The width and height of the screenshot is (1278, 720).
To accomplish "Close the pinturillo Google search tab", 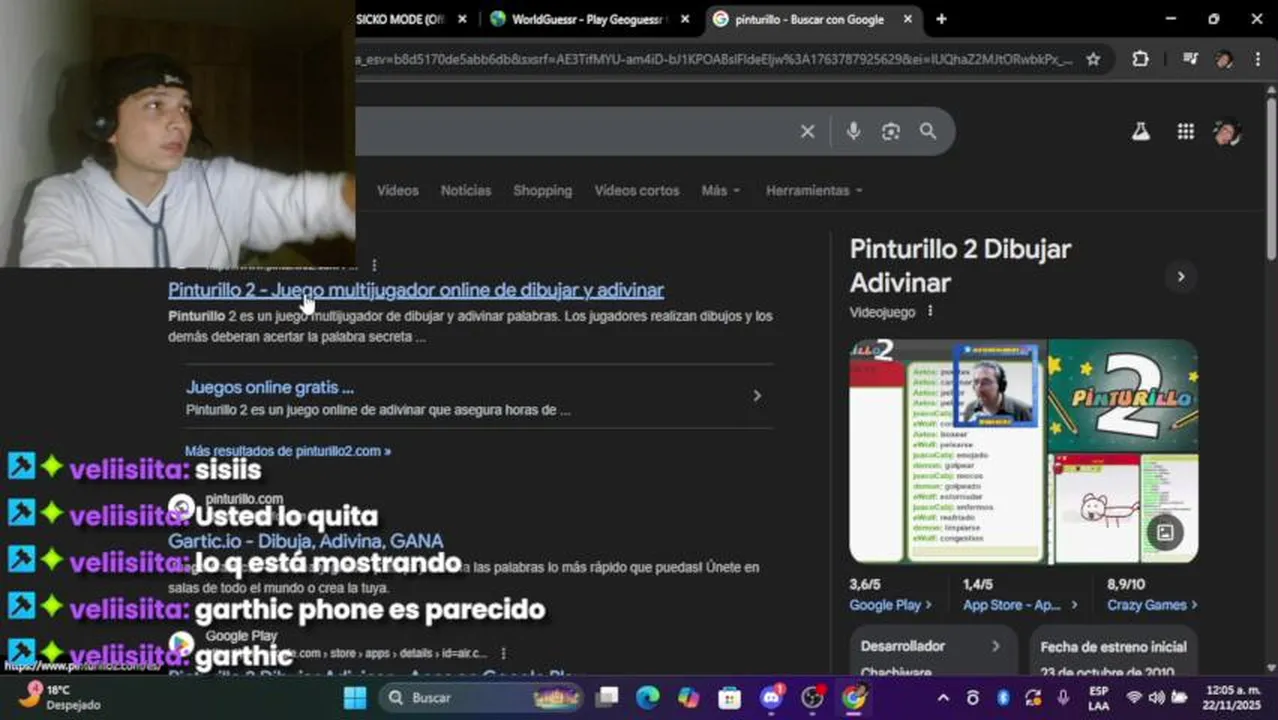I will click(908, 19).
